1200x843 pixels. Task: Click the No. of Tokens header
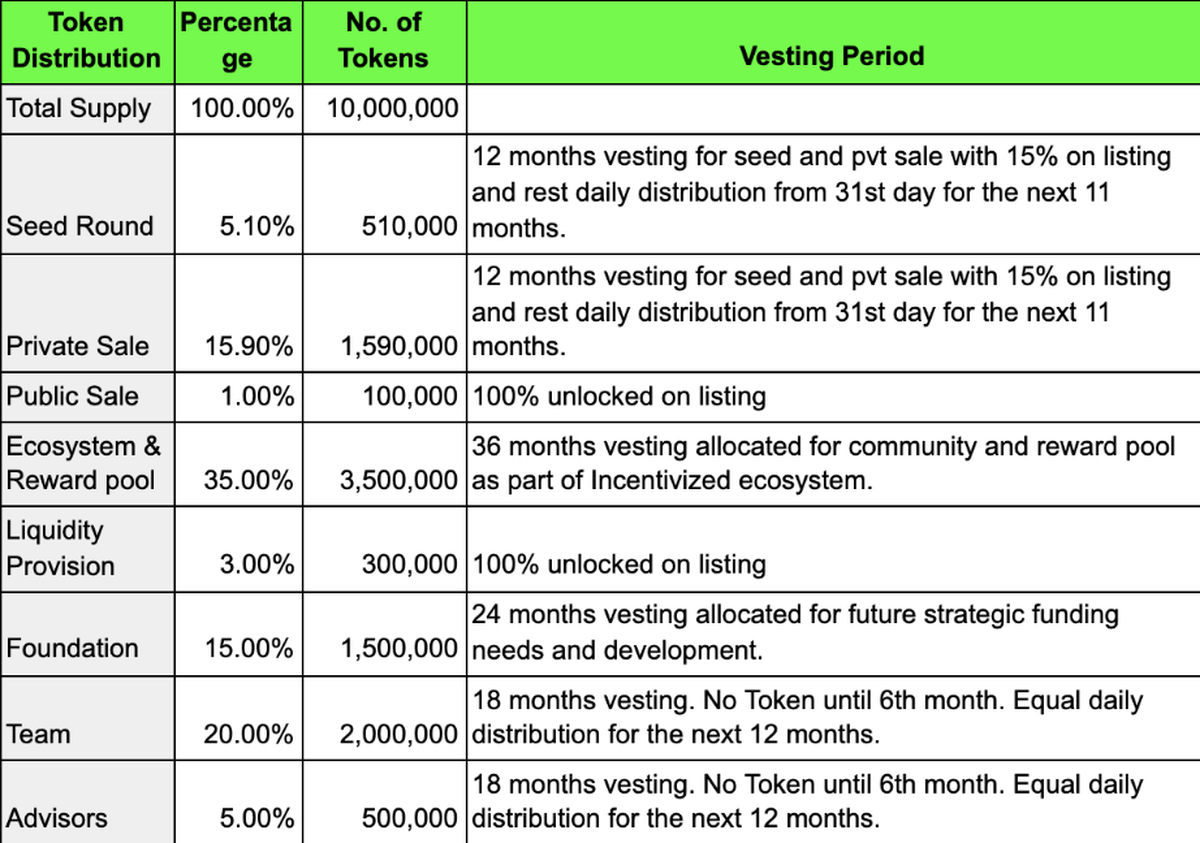pyautogui.click(x=383, y=40)
